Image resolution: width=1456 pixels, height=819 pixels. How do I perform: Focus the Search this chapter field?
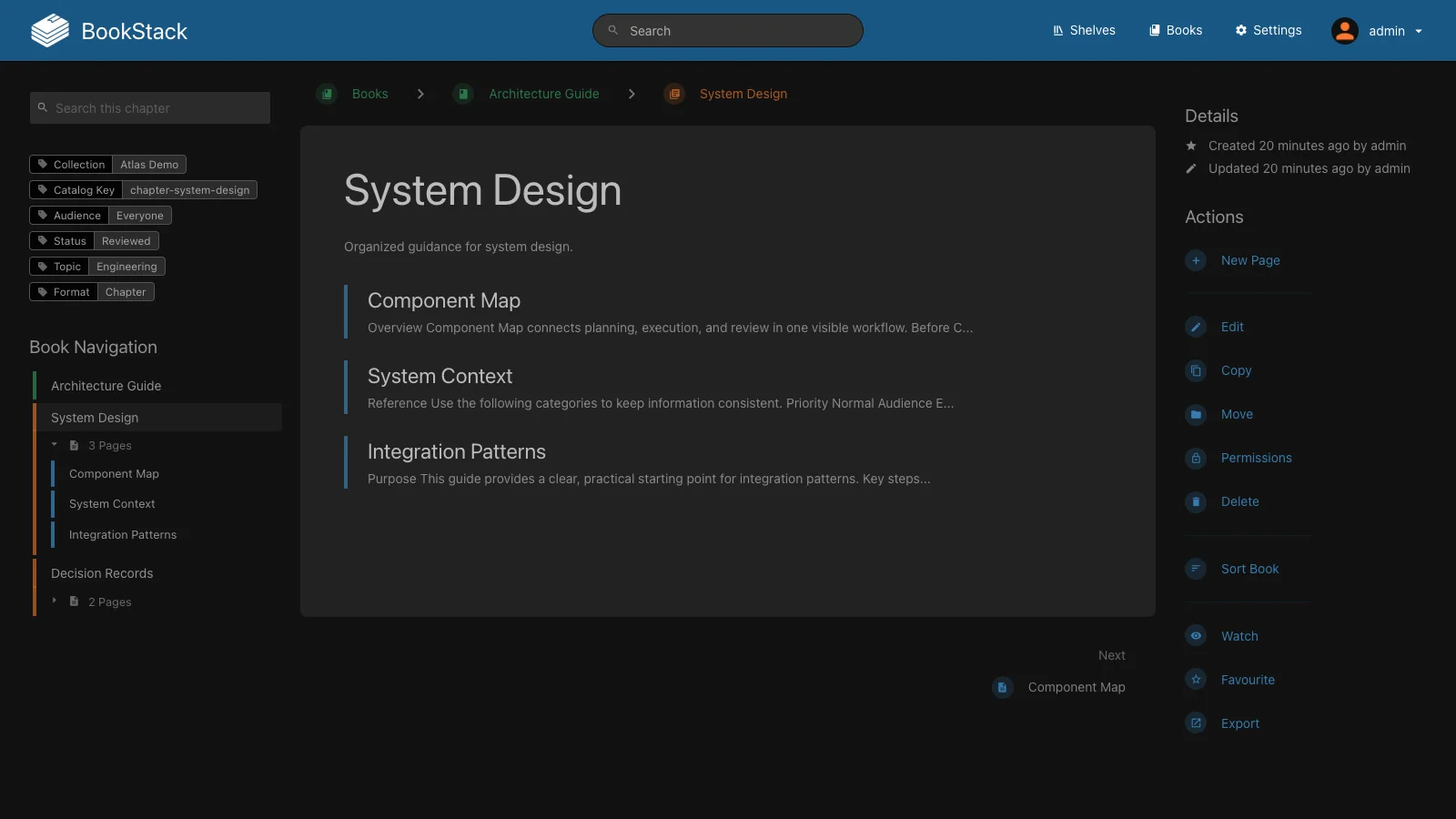[150, 107]
